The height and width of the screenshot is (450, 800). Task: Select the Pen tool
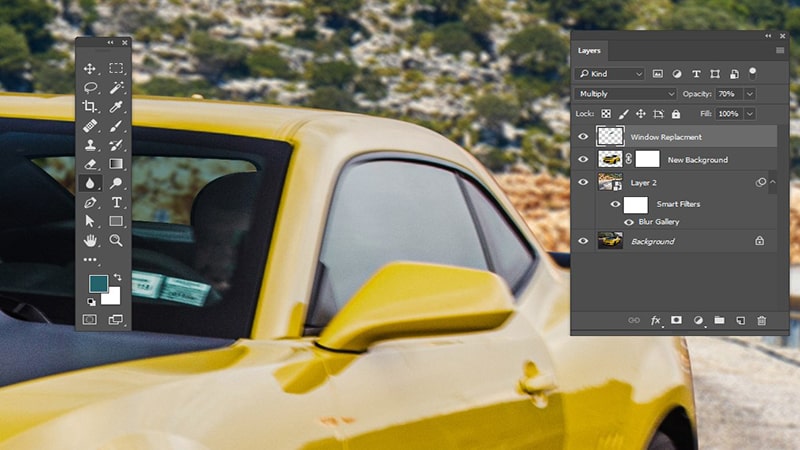coord(90,203)
